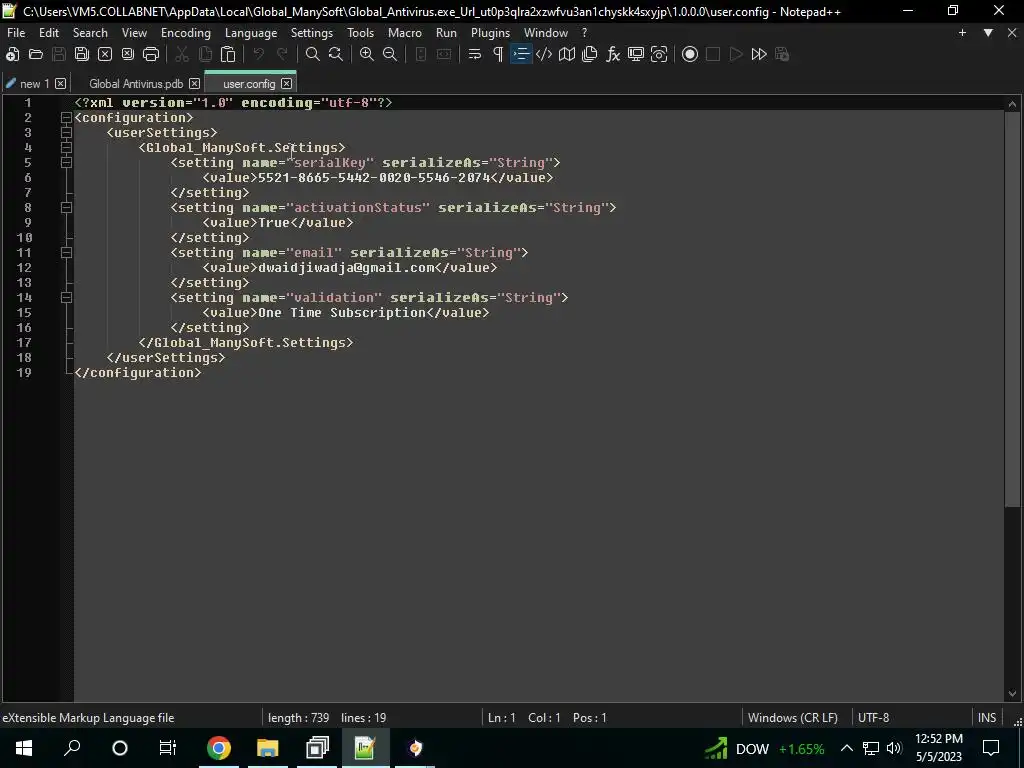
Task: Click the vertical scrollbar down arrow
Action: (x=1012, y=694)
